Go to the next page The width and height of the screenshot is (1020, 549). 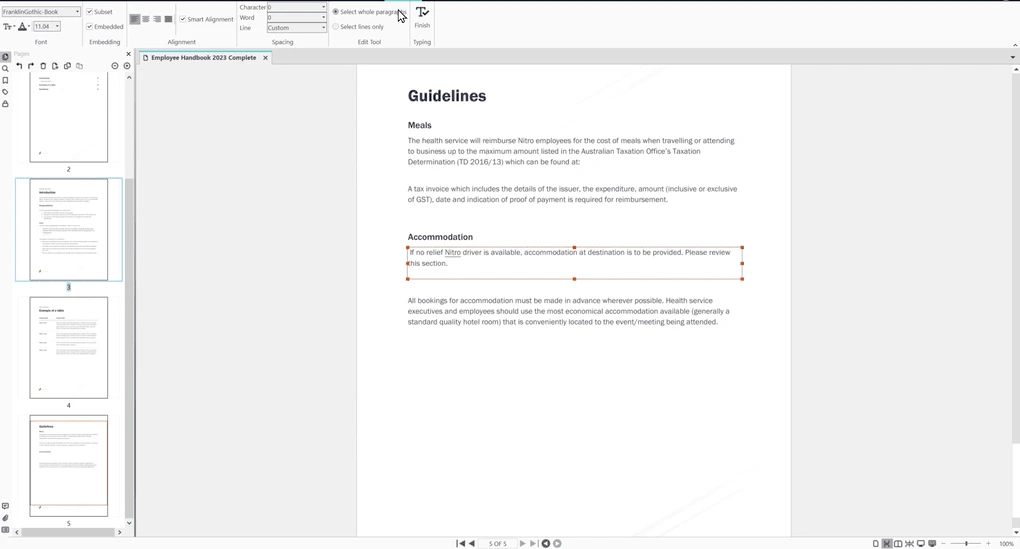tap(522, 543)
